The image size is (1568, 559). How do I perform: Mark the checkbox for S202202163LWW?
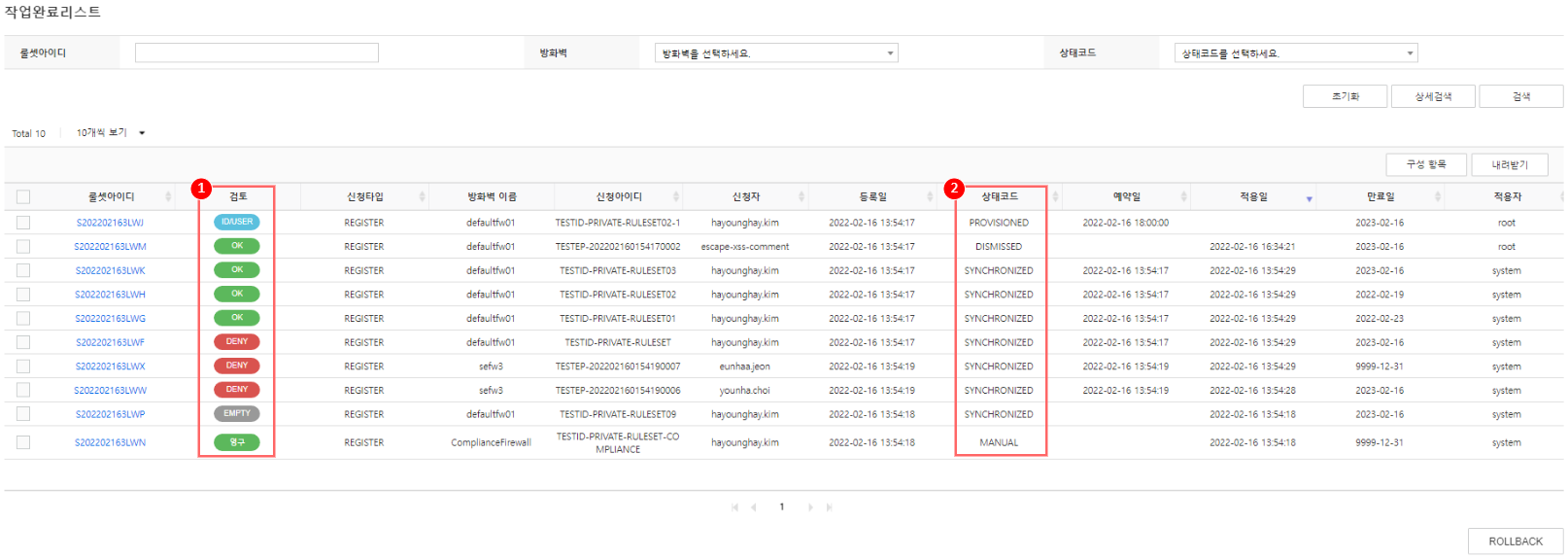(23, 390)
